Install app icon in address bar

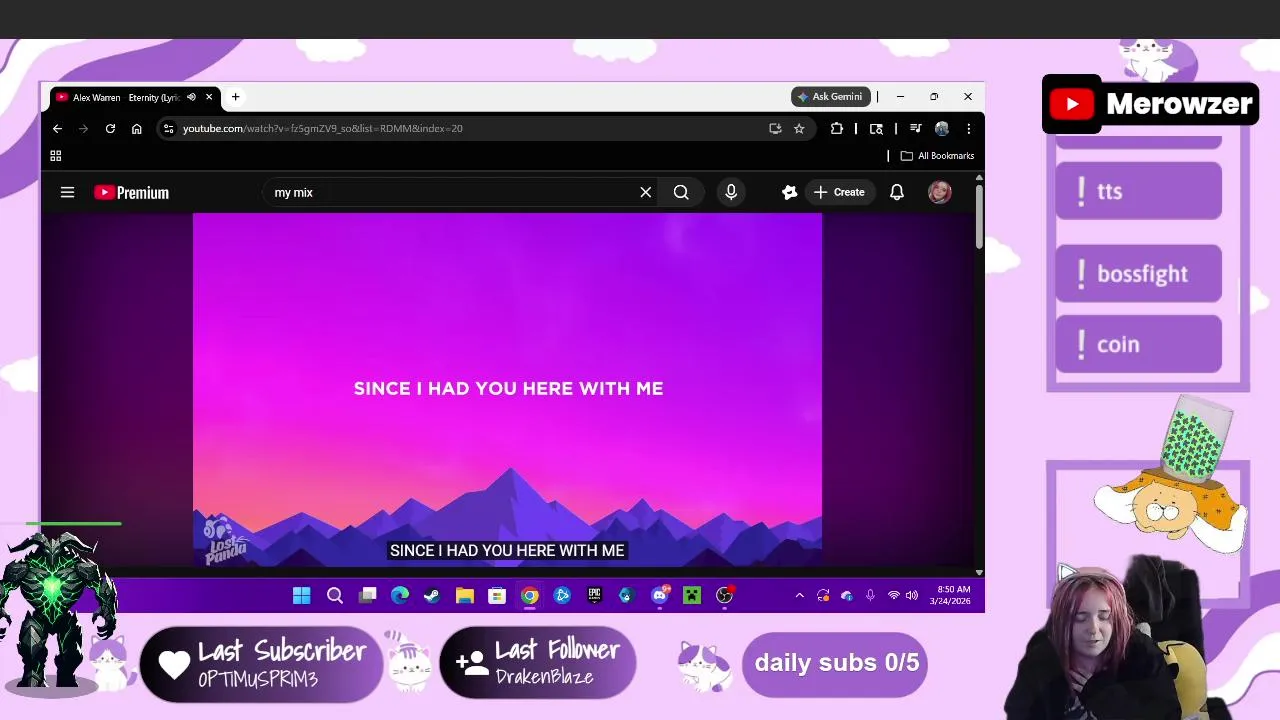(775, 128)
